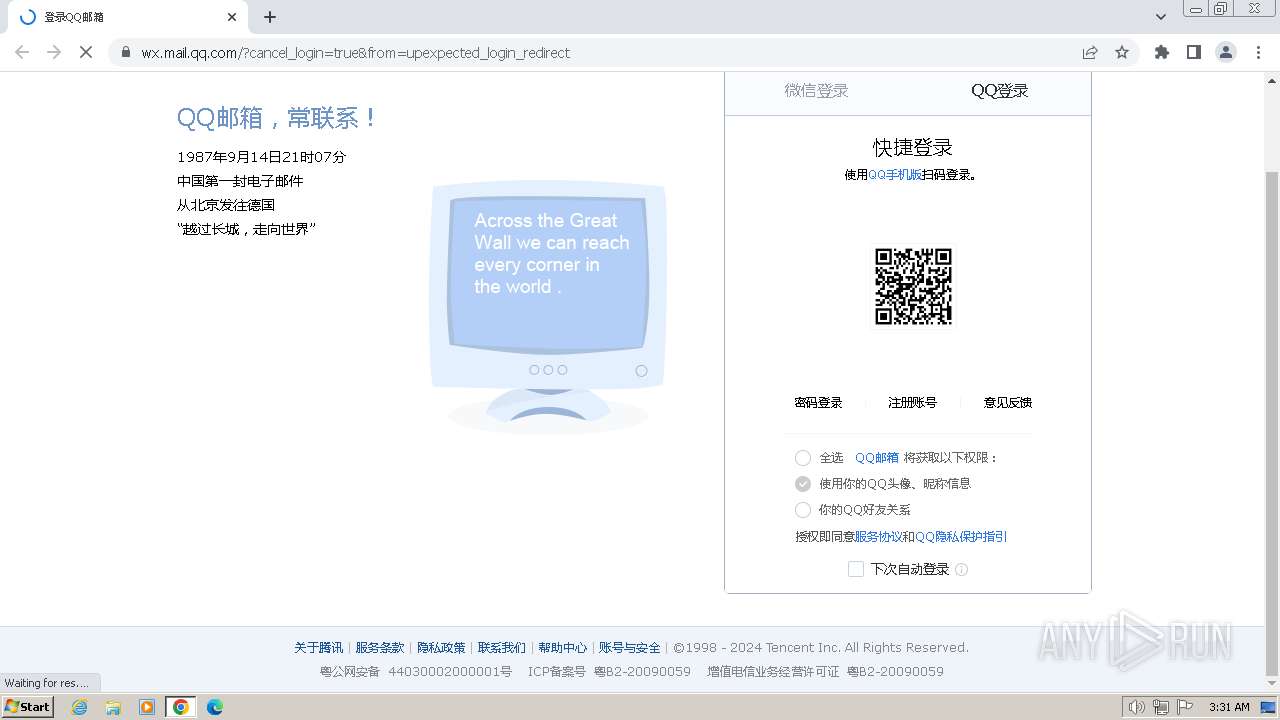Switch to QQ登录 tab

click(999, 90)
